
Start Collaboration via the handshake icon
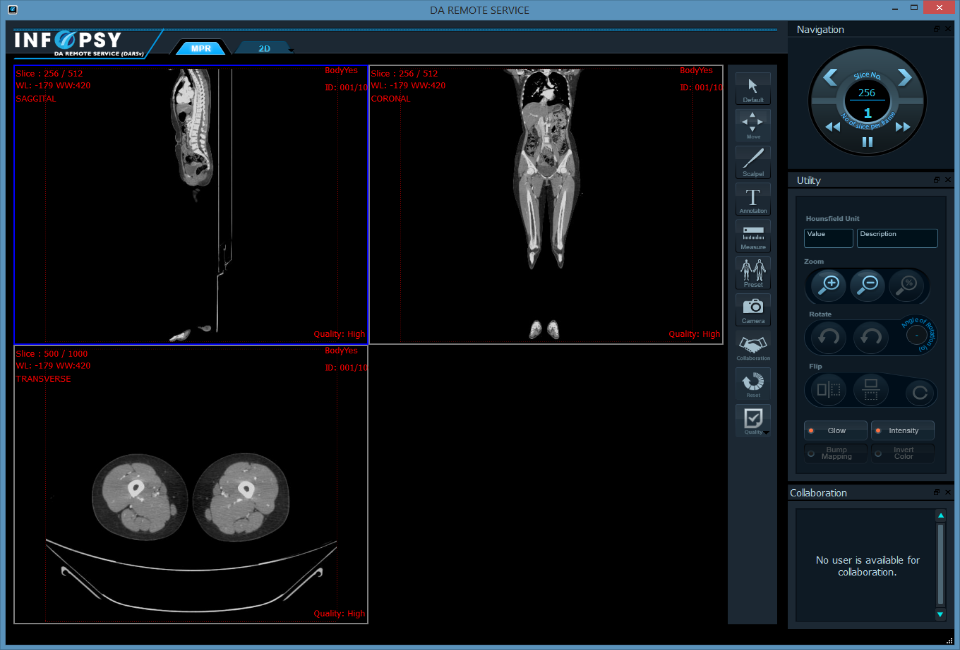(753, 346)
